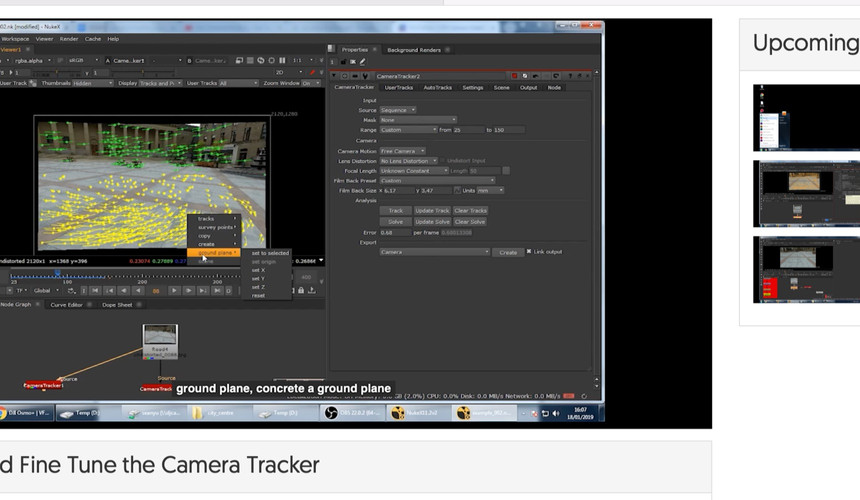The height and width of the screenshot is (500, 860).
Task: Switch to the Dope Sheet tab
Action: [x=117, y=305]
